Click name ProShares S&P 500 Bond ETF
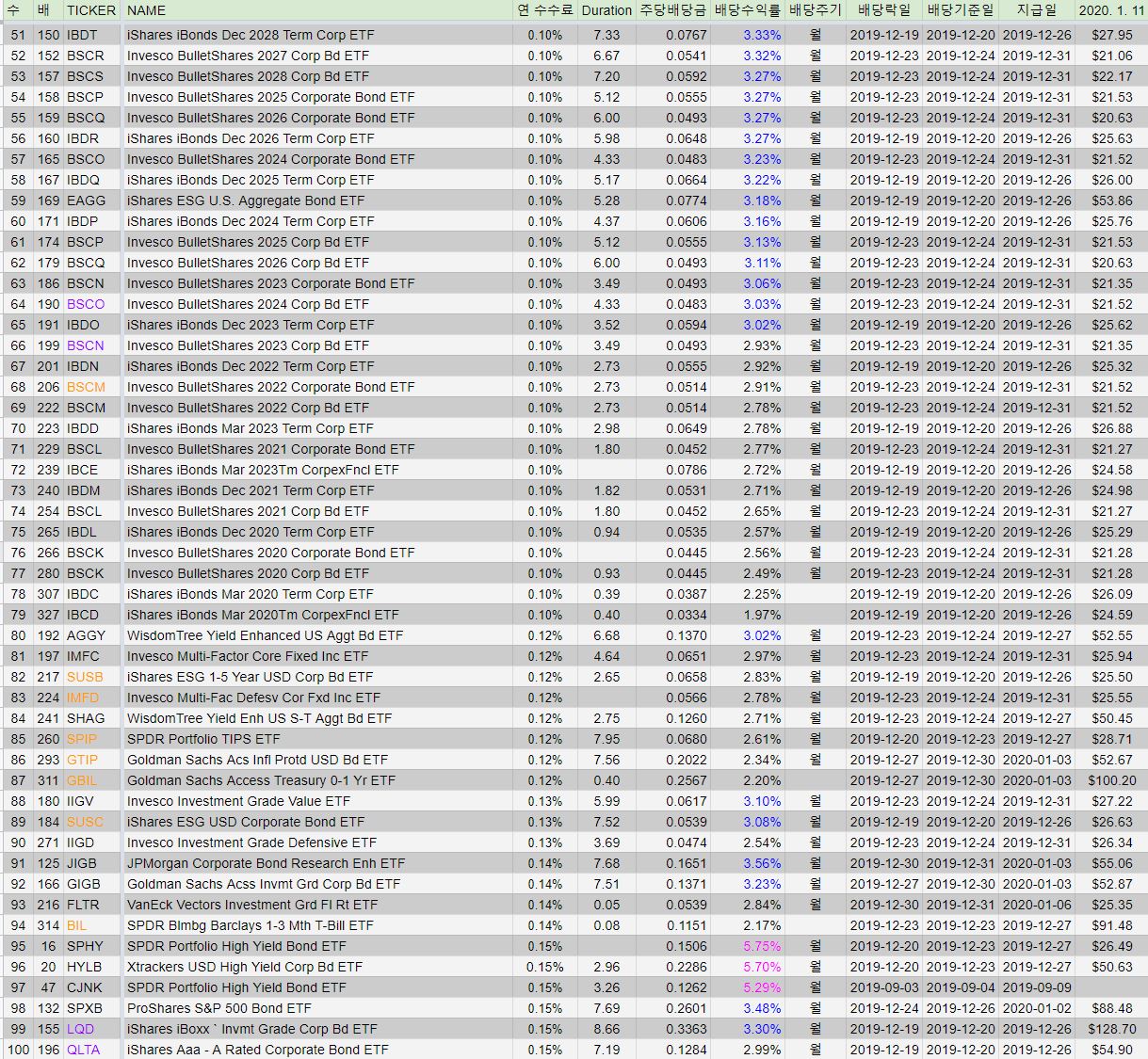The height and width of the screenshot is (1059, 1148). 218,1008
